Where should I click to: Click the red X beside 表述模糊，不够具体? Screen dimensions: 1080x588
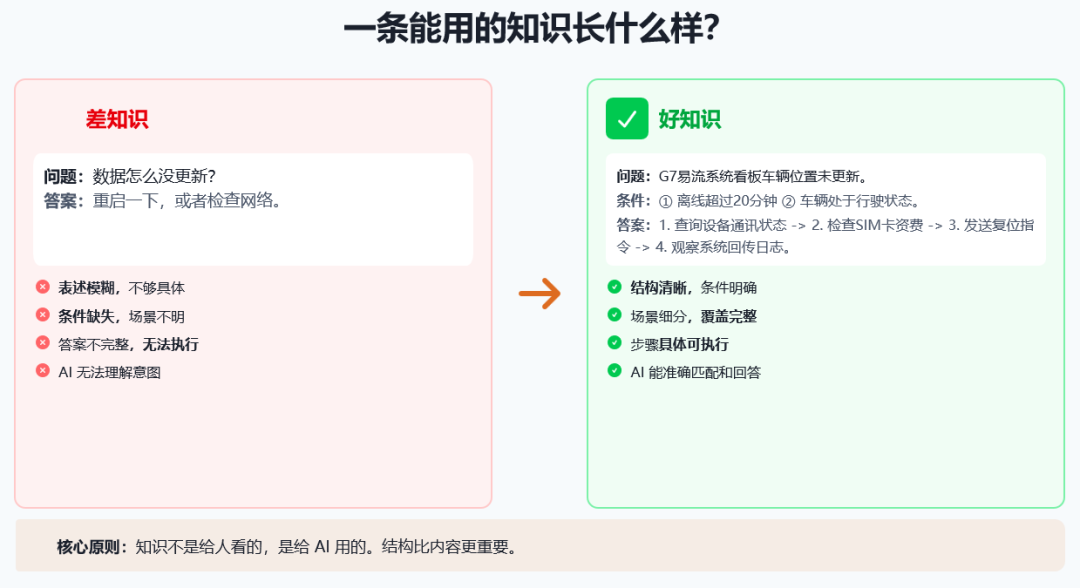(x=42, y=286)
